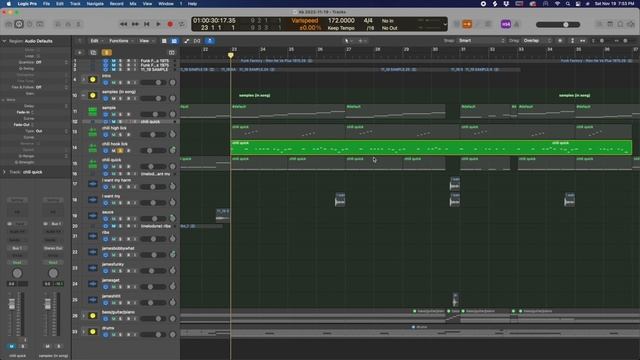Collapse the Region: Audio Defaults inspector section
Viewport: 640px width, 360px height.
pos(4,41)
